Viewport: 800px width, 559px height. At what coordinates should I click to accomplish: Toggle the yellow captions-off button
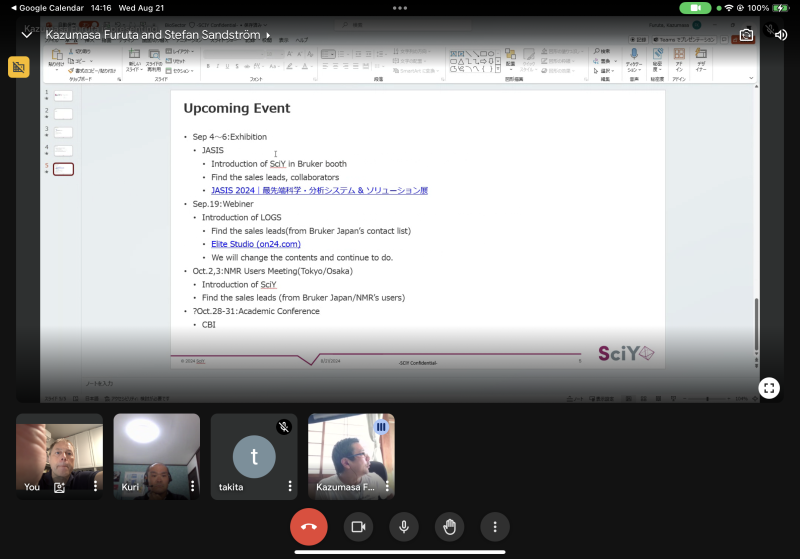click(x=19, y=67)
